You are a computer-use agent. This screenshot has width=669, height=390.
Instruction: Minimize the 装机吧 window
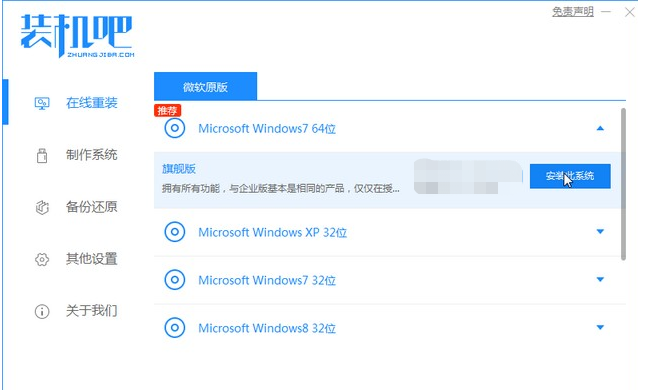[605, 12]
